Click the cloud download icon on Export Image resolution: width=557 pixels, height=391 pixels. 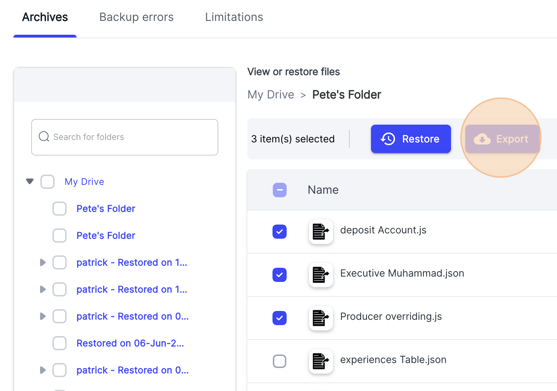[482, 139]
